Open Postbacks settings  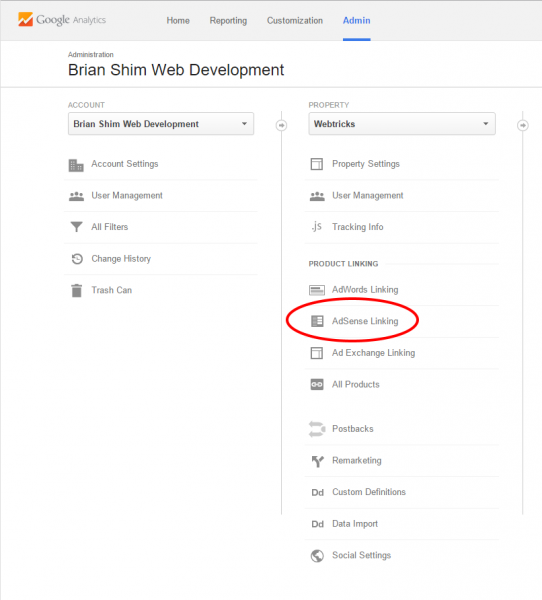(x=353, y=429)
